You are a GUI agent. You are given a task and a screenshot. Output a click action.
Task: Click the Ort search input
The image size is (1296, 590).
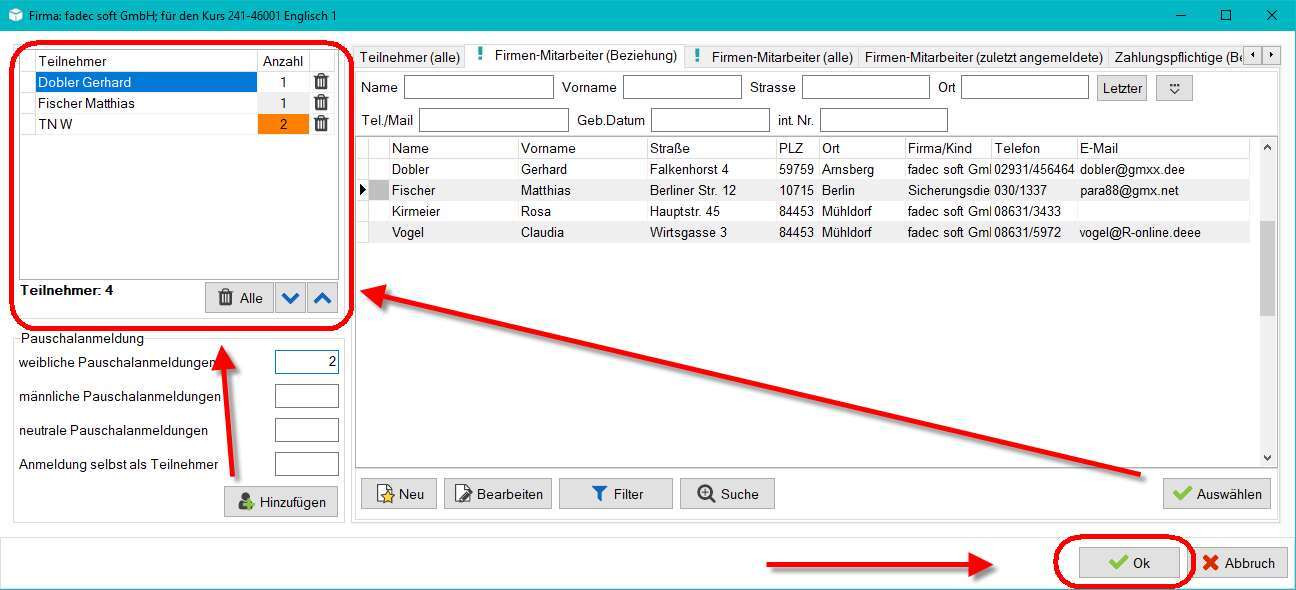tap(1025, 87)
